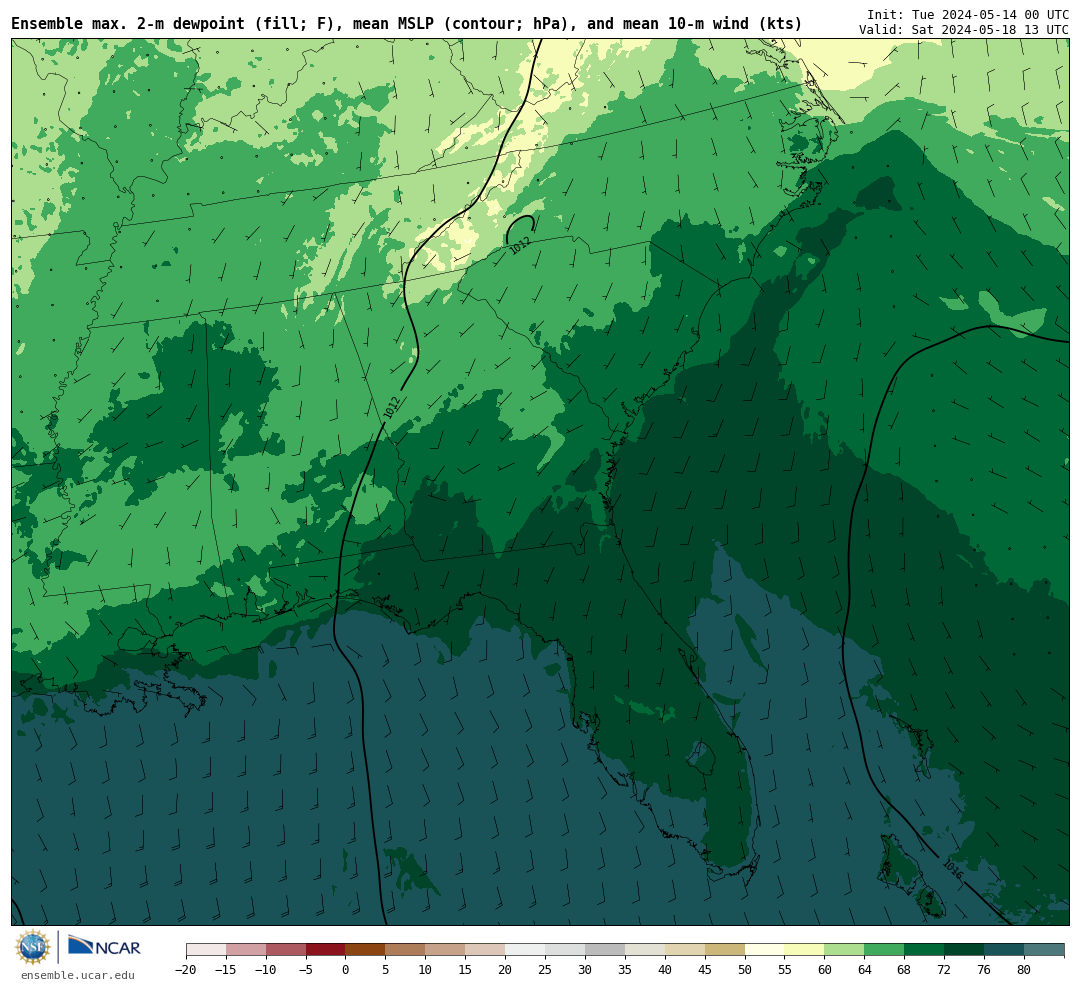Click the colorbar tick label 5

386,969
